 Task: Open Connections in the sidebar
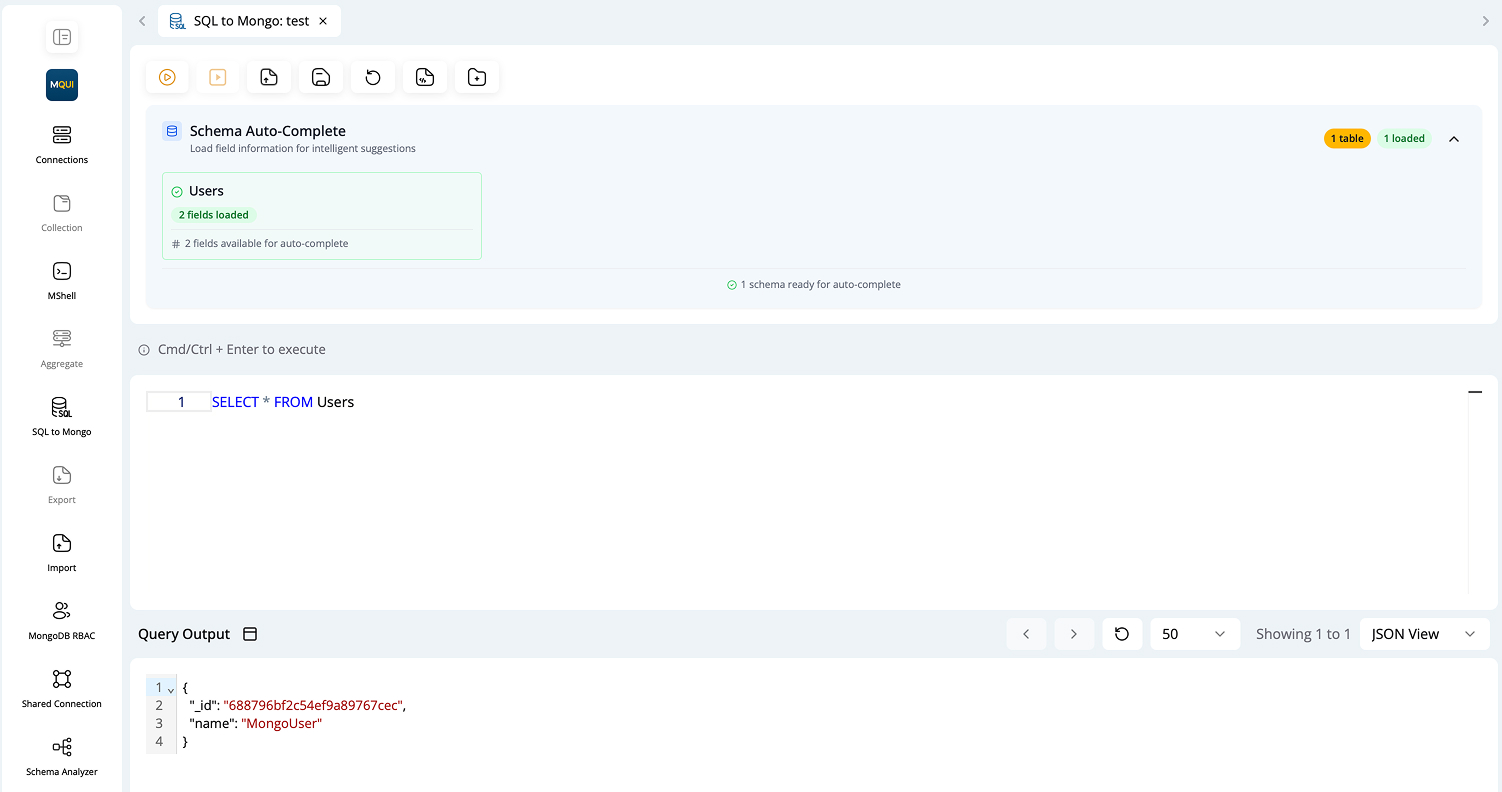[x=62, y=143]
